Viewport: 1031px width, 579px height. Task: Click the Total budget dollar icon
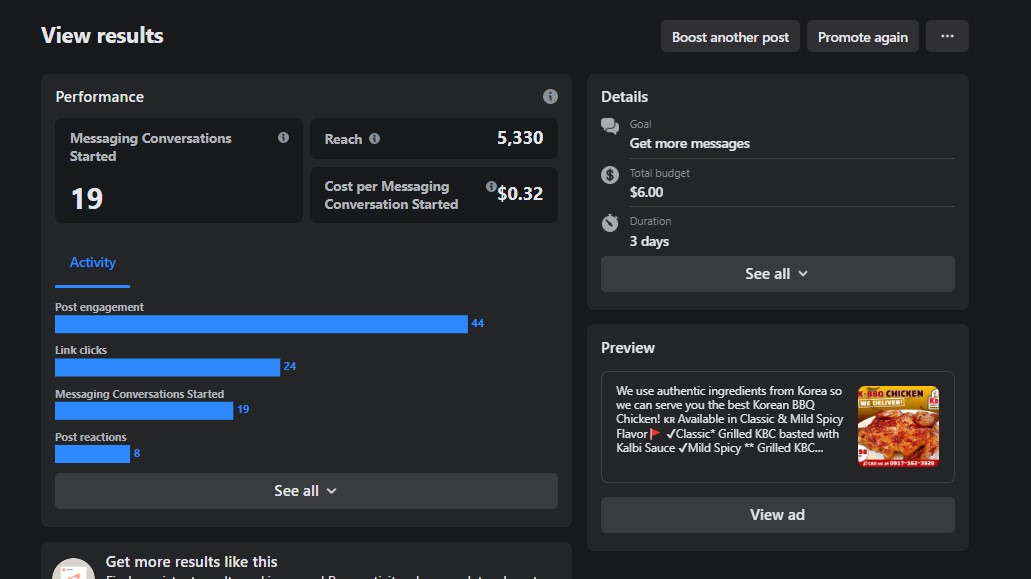(610, 175)
